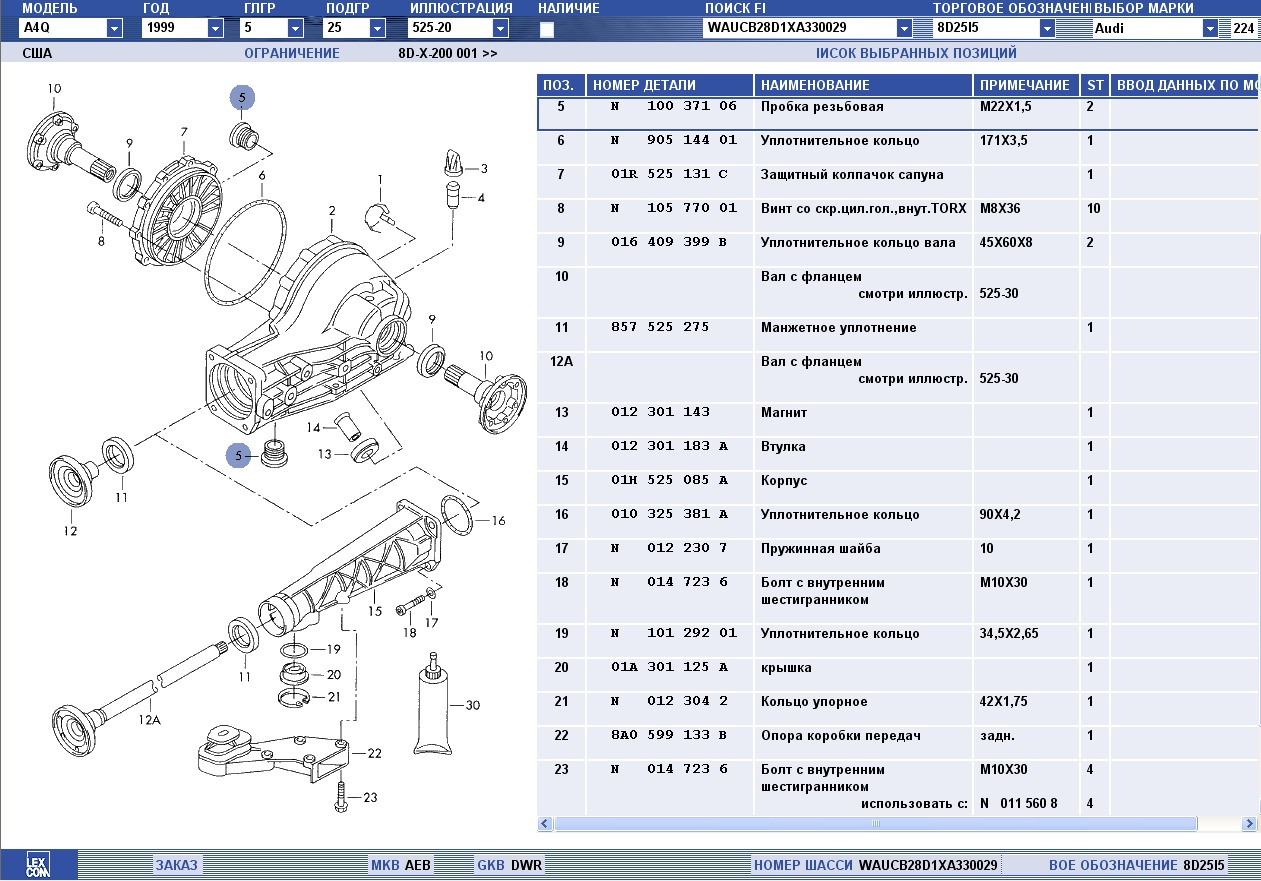1261x881 pixels.
Task: Click the 8D-X-200 001 >> restriction text
Action: point(447,53)
